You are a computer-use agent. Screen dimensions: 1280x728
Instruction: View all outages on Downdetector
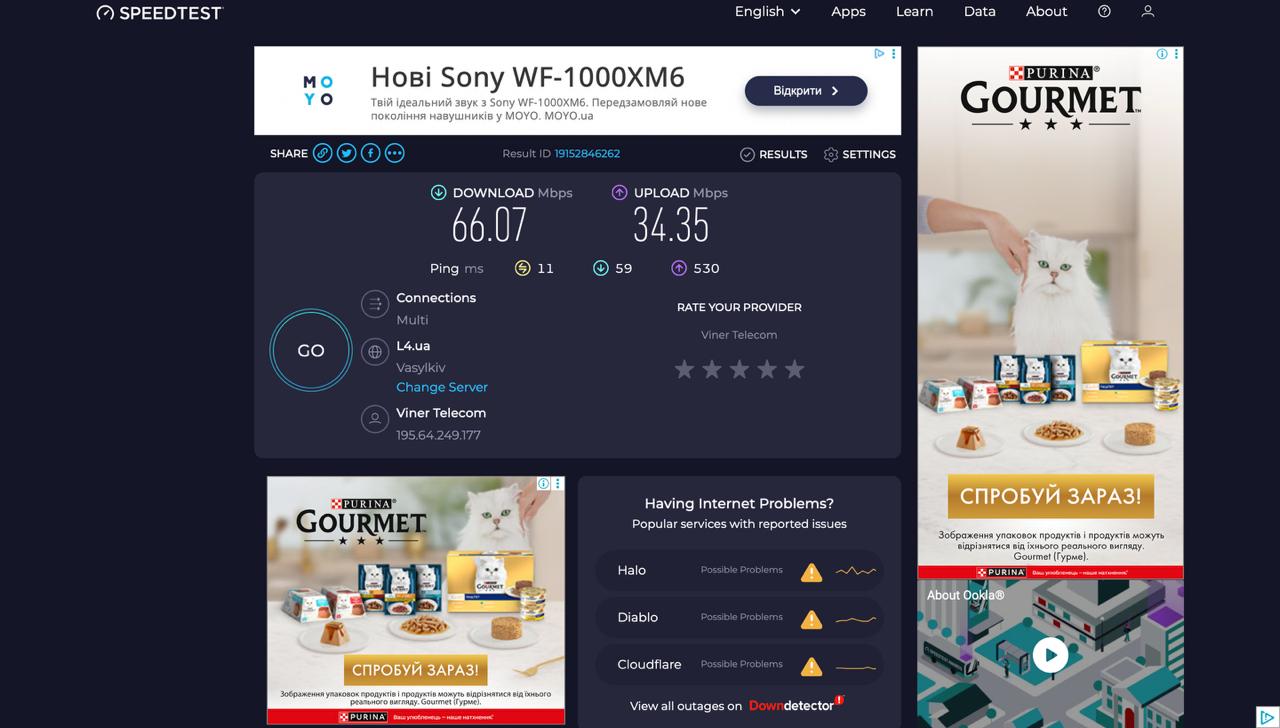737,705
